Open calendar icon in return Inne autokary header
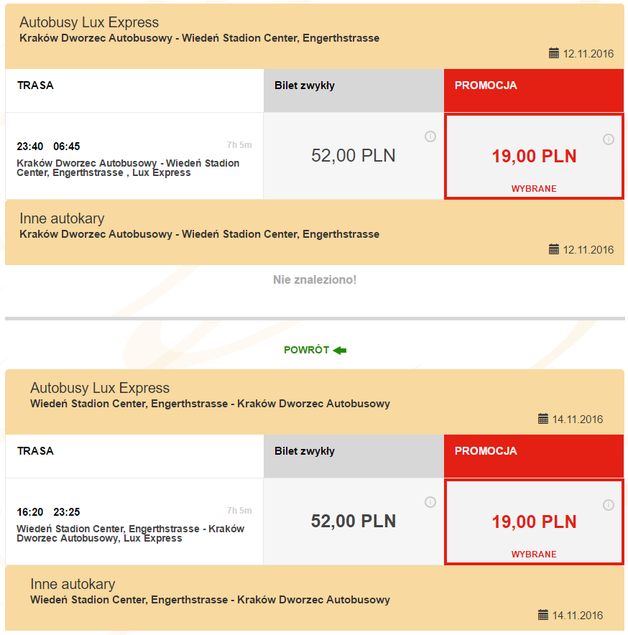 [x=544, y=615]
